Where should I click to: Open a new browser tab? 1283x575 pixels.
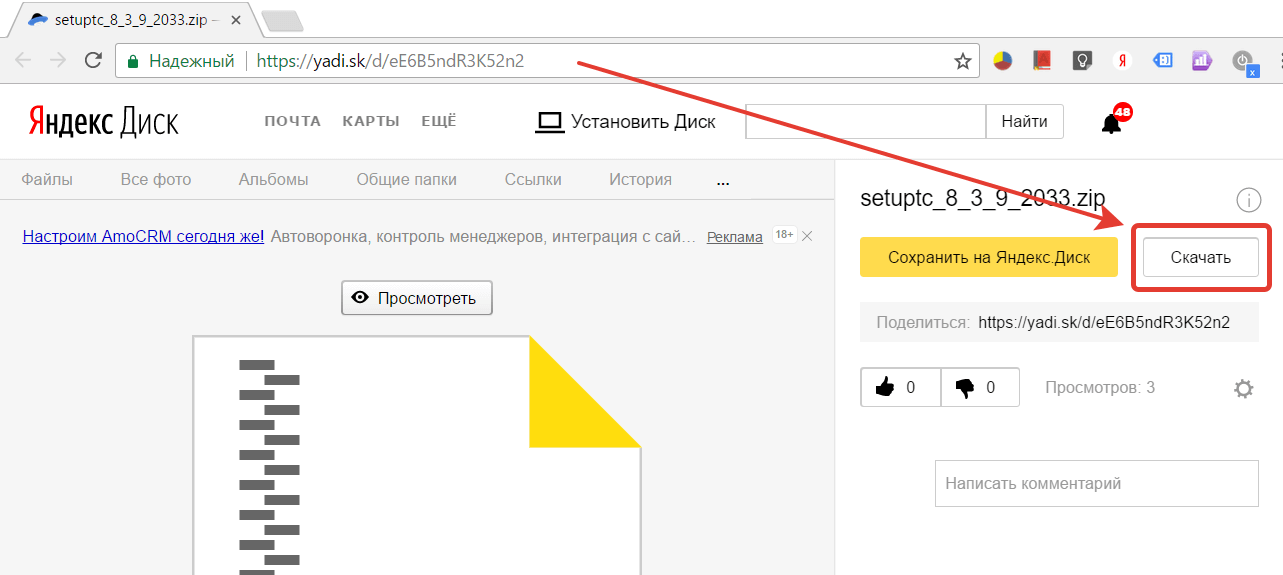(x=282, y=21)
